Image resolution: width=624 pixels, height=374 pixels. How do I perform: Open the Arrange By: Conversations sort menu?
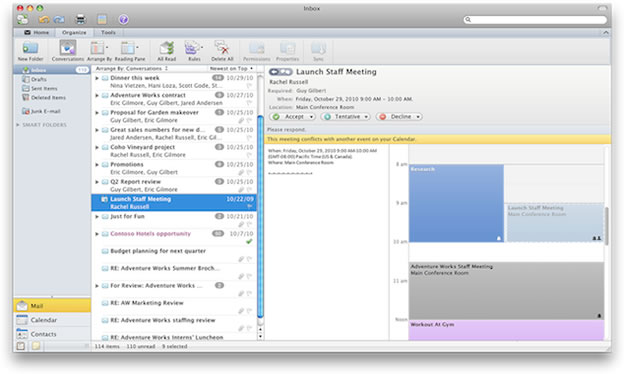132,68
